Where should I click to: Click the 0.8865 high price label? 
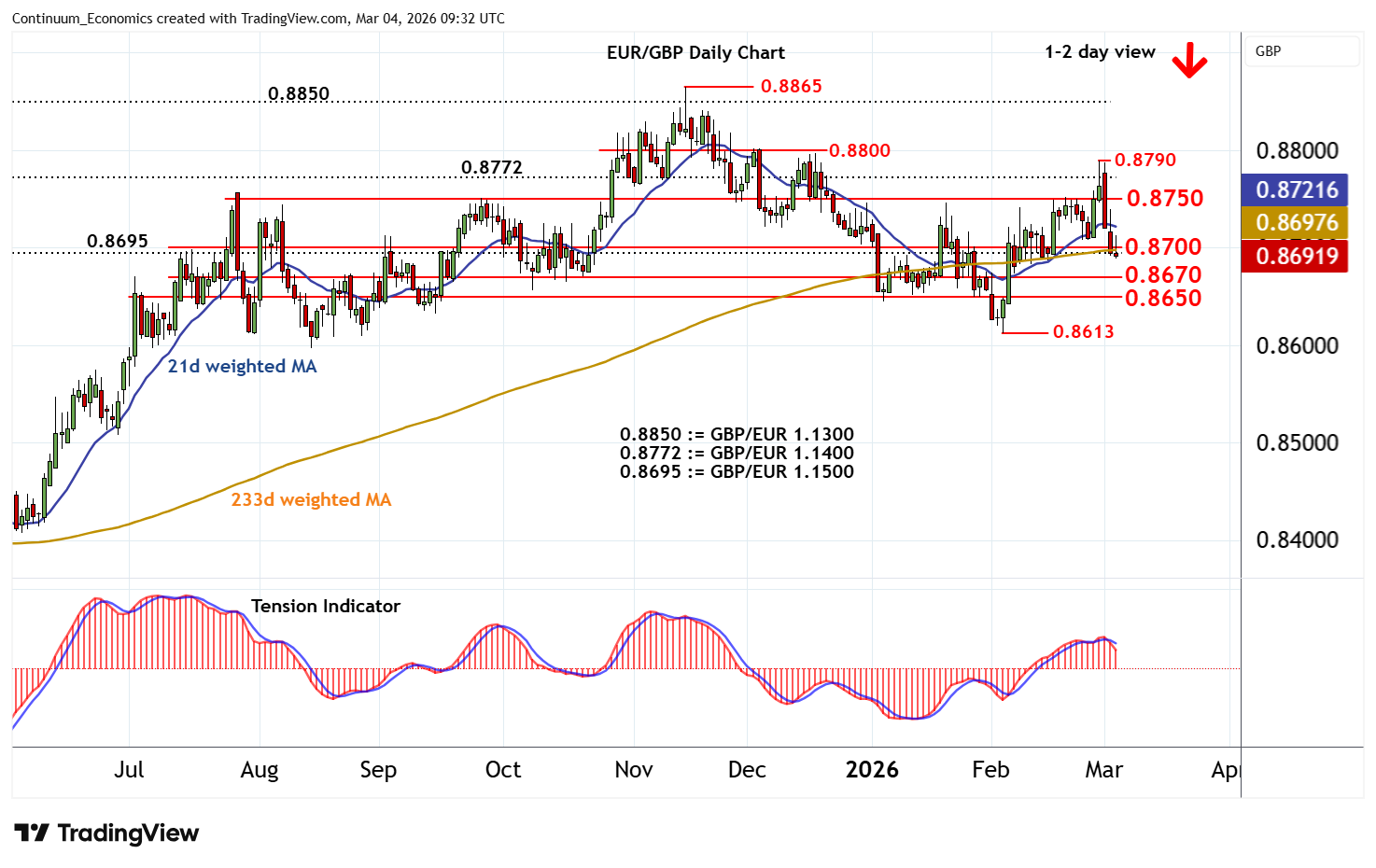tap(791, 87)
